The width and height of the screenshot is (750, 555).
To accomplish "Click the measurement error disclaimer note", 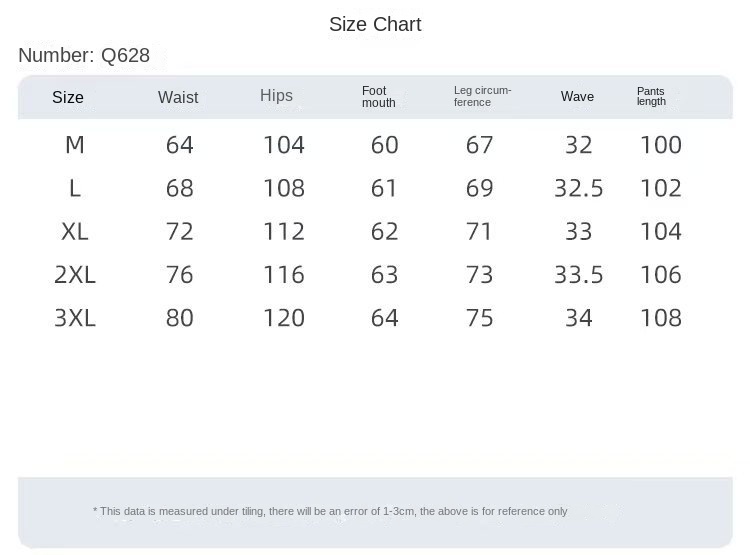I will click(x=330, y=511).
